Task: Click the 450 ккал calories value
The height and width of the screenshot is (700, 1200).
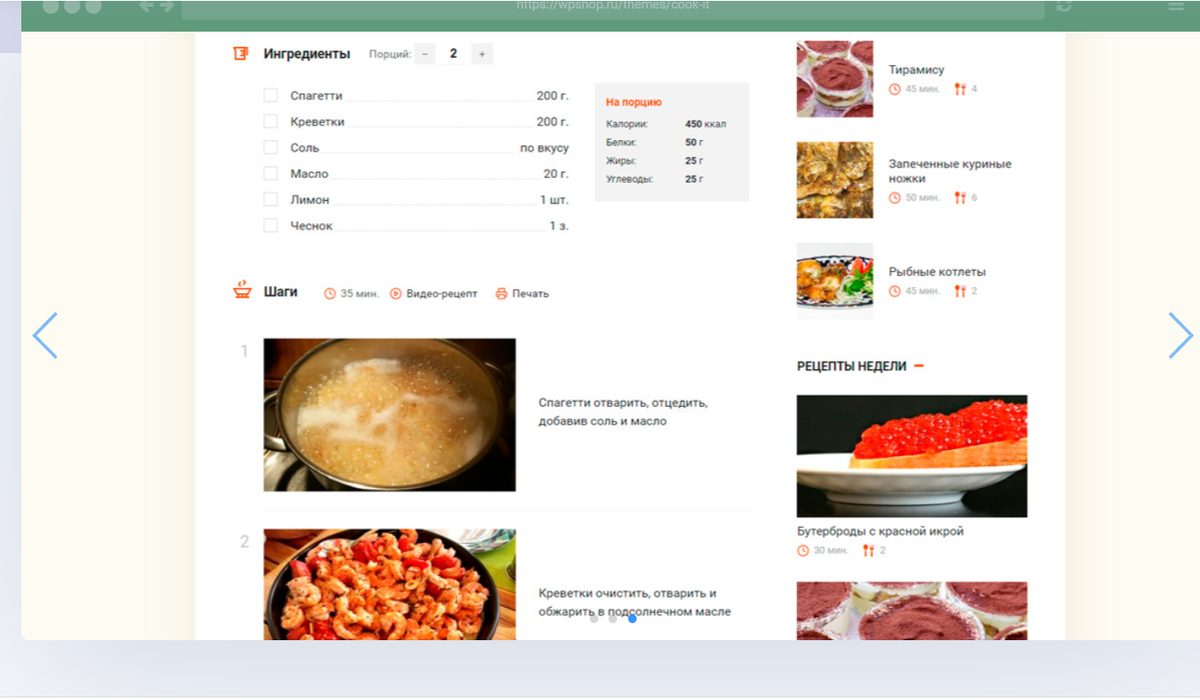Action: [x=706, y=124]
